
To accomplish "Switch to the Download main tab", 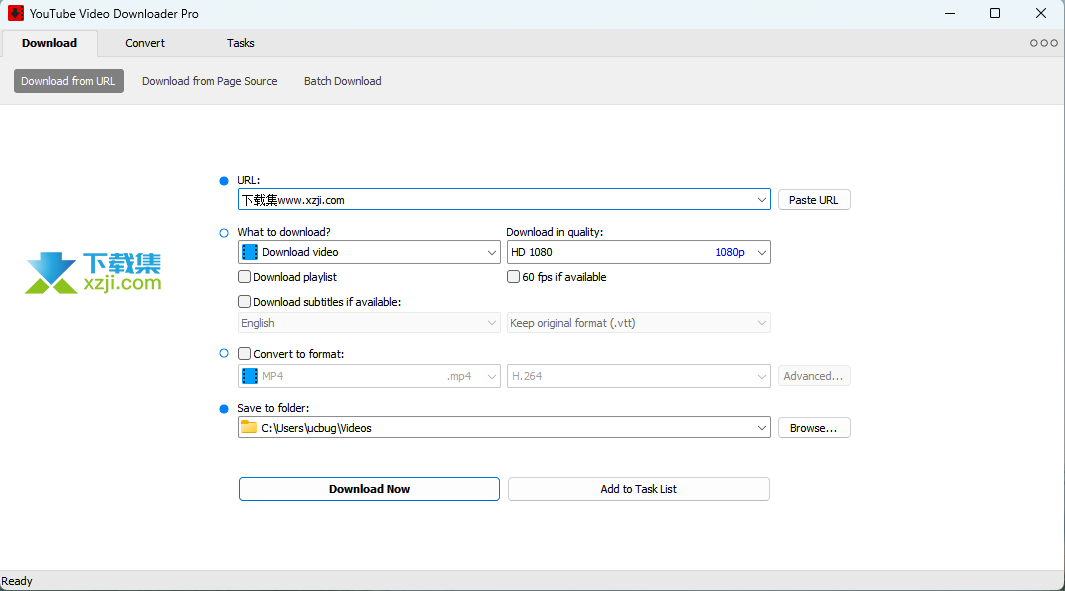I will pos(50,43).
